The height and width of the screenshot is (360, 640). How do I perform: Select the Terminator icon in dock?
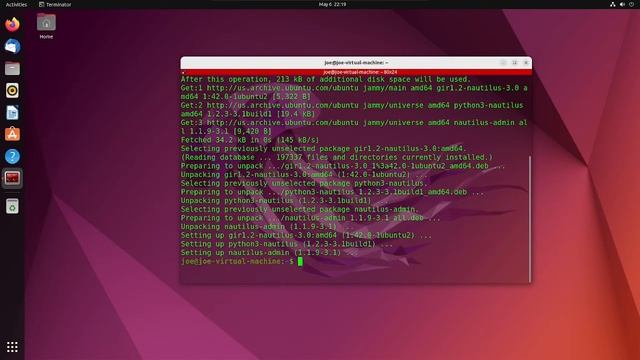click(12, 178)
